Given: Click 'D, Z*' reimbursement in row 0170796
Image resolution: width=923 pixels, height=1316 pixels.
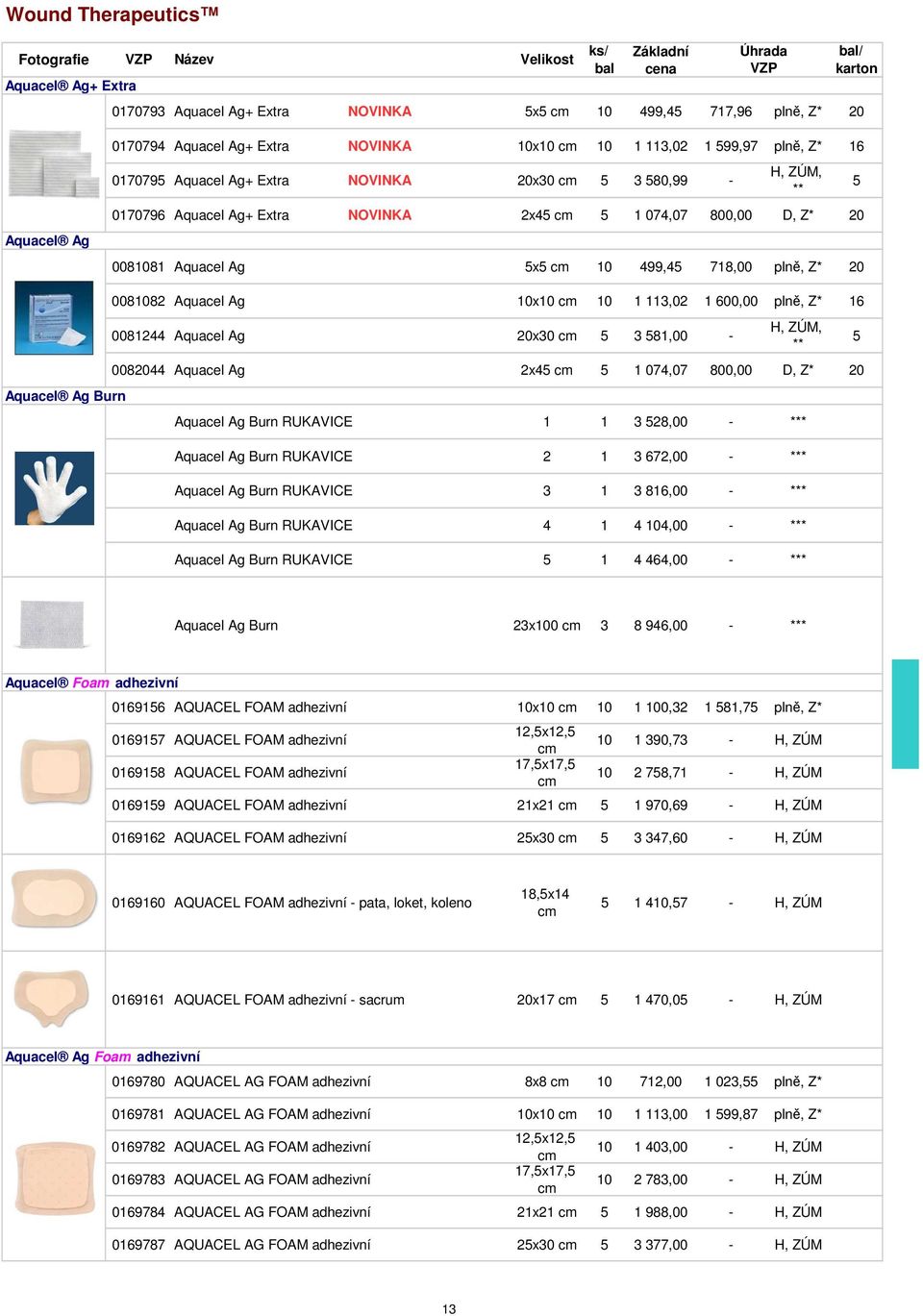Looking at the screenshot, I should pyautogui.click(x=798, y=215).
